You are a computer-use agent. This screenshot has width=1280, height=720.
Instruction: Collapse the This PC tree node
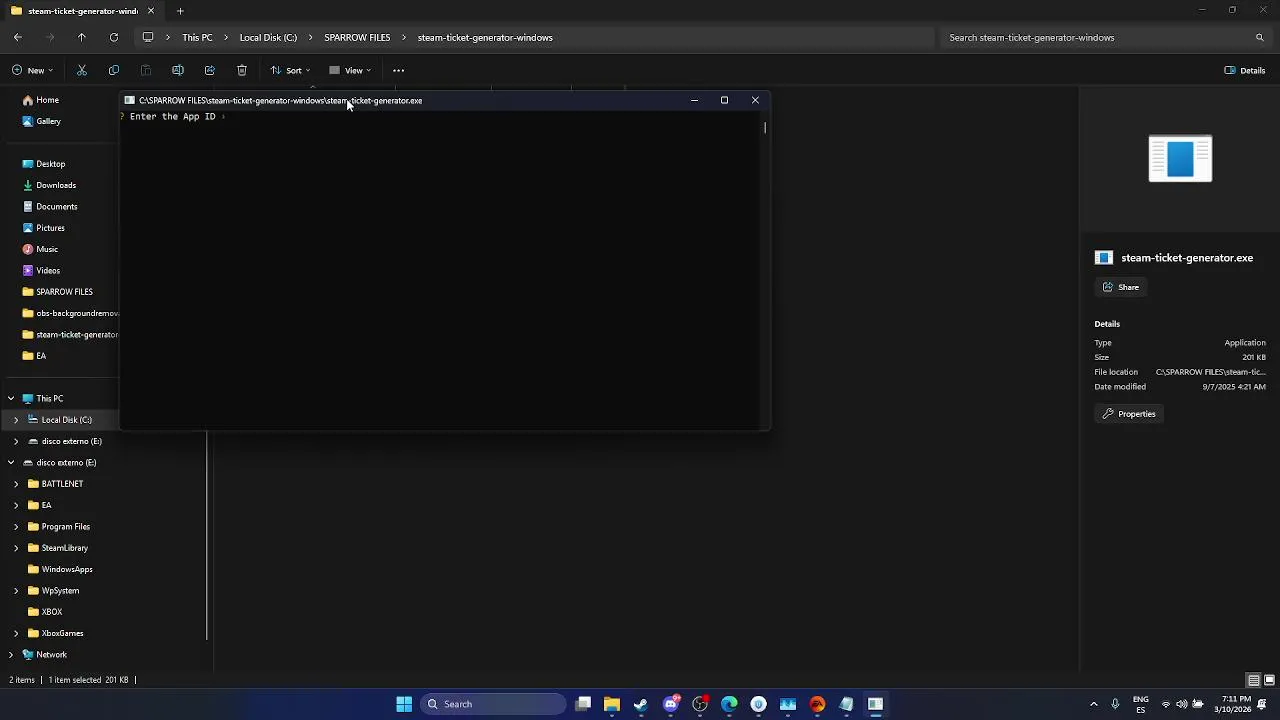click(x=11, y=398)
